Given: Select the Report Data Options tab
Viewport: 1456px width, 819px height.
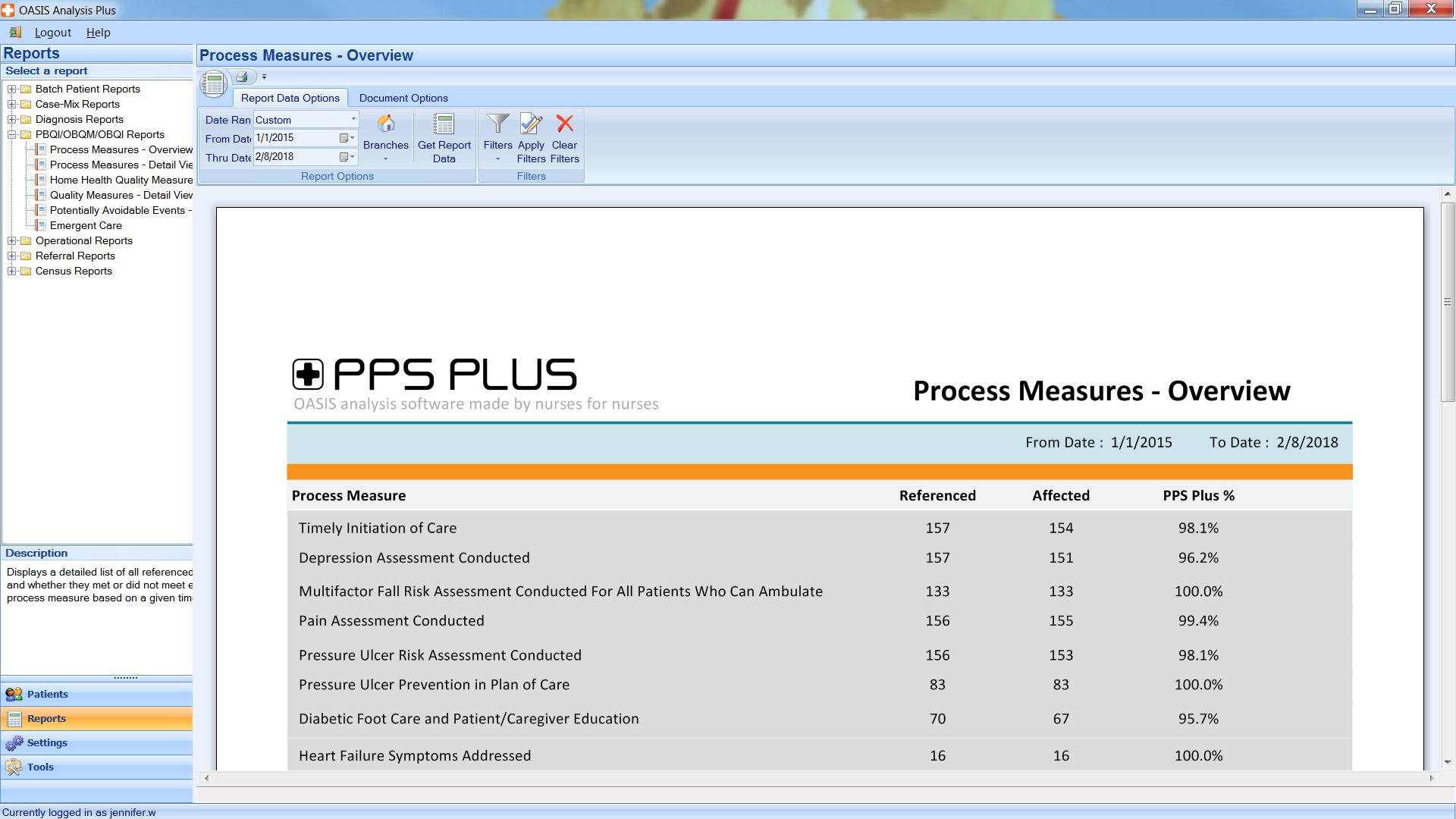Looking at the screenshot, I should coord(289,98).
